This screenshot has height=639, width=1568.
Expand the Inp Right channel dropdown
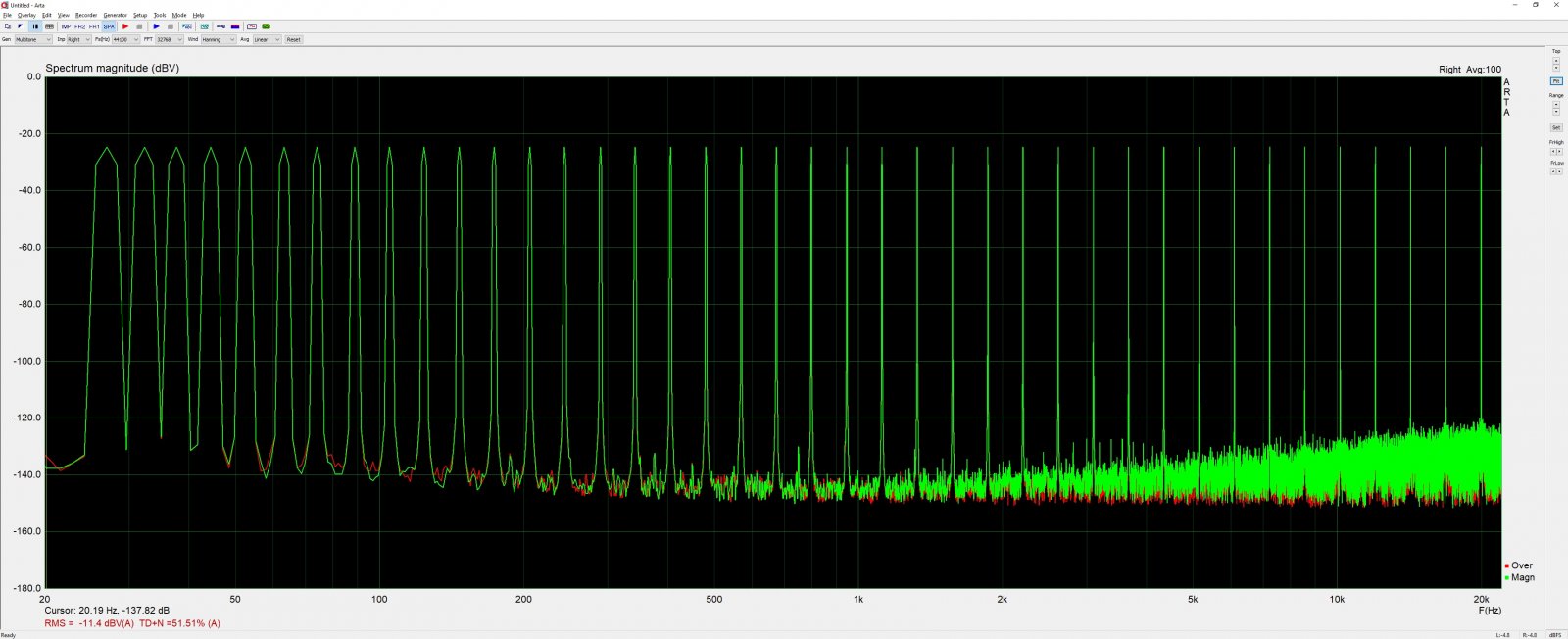[x=78, y=39]
